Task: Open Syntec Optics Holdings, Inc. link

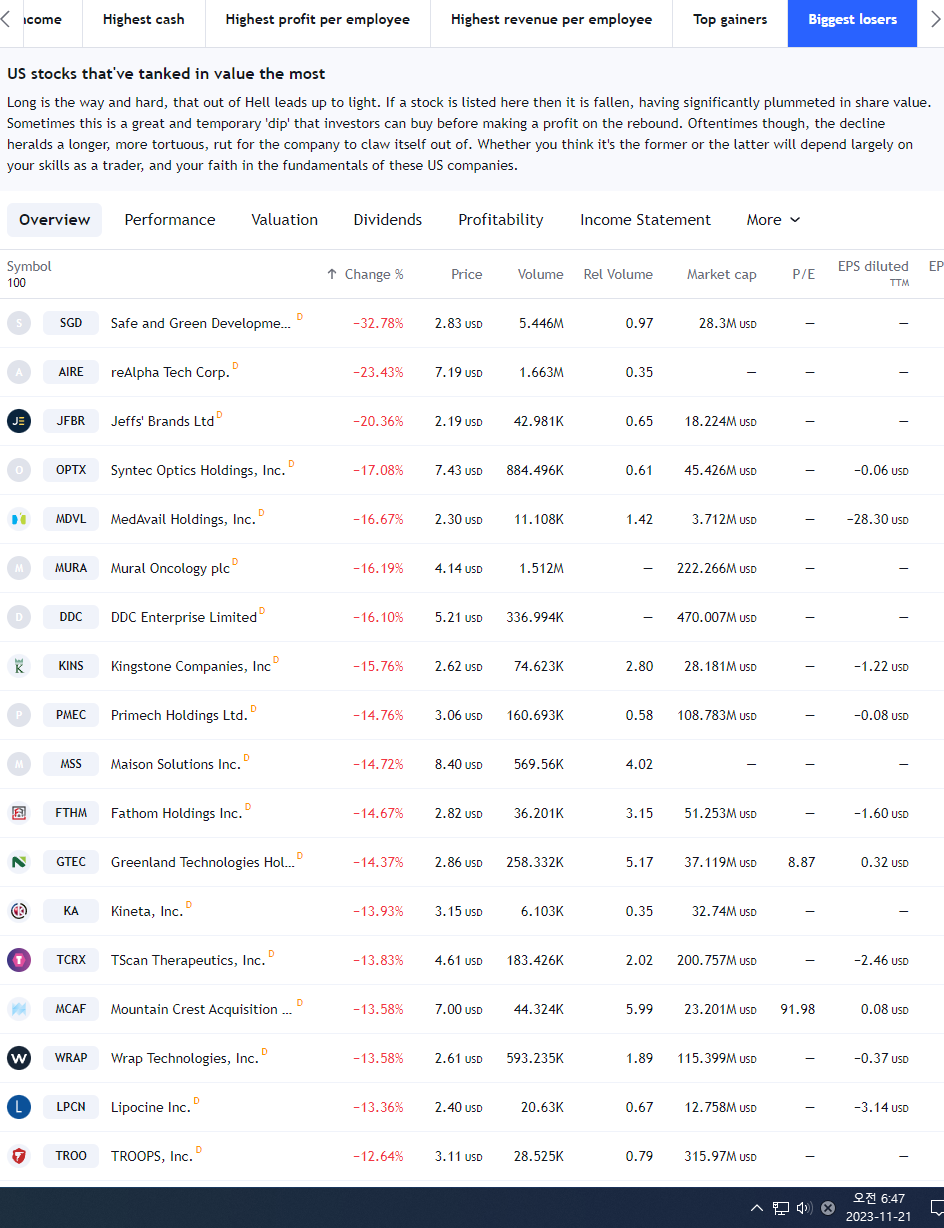Action: (198, 470)
